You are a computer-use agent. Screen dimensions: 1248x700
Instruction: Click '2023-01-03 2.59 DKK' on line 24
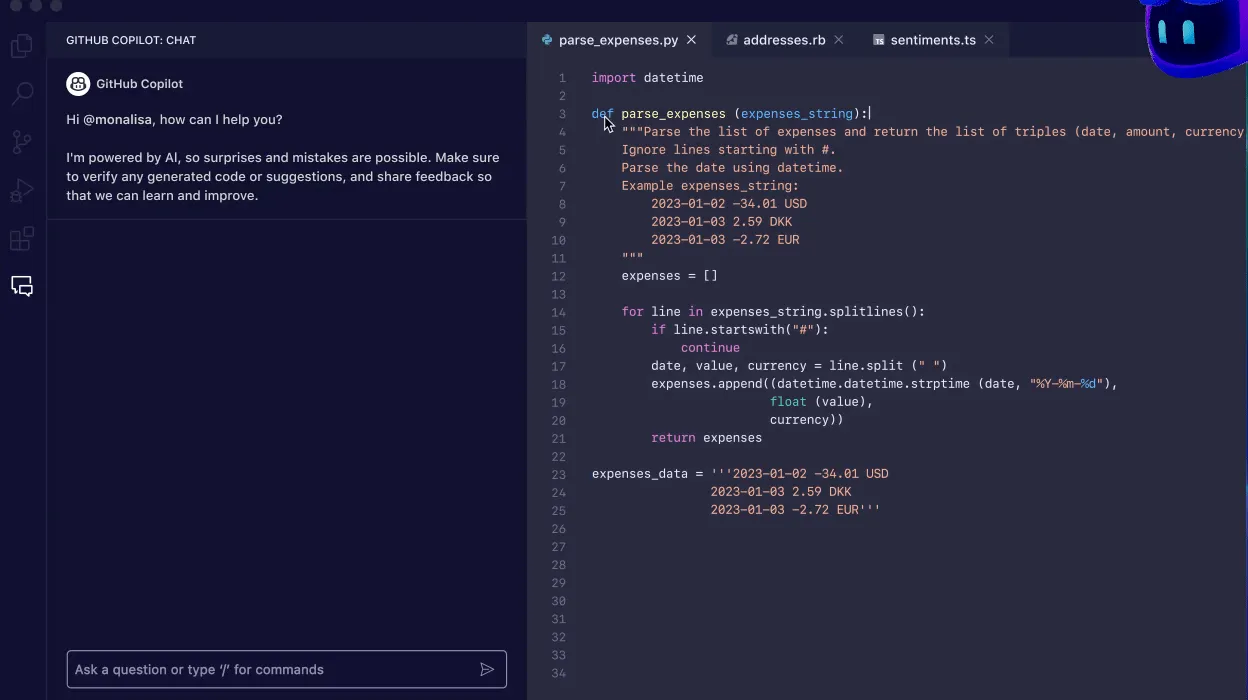[781, 492]
